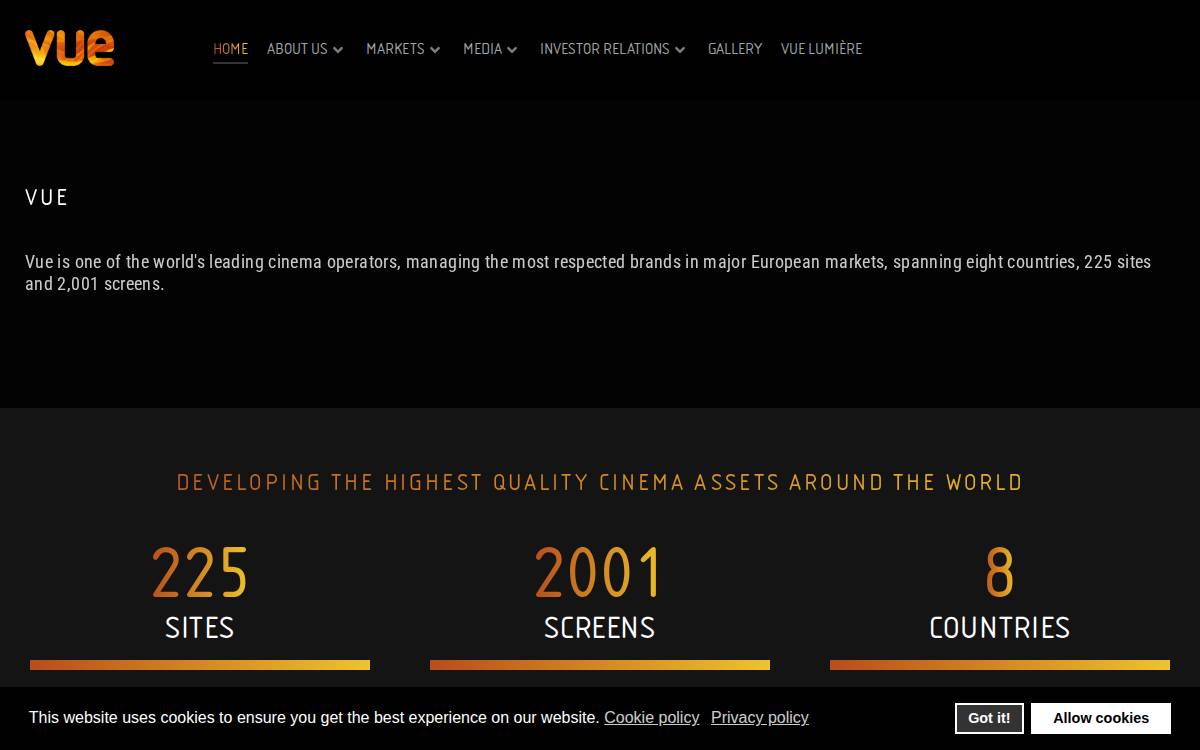Viewport: 1200px width, 750px height.
Task: Click the COUNTRIES label
Action: click(x=1000, y=628)
